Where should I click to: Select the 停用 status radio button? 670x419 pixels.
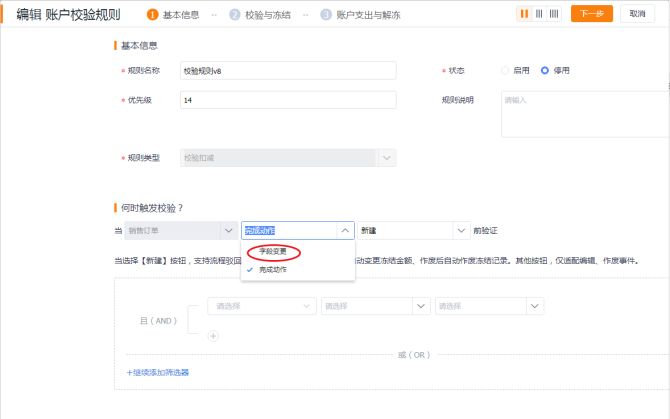pos(544,71)
